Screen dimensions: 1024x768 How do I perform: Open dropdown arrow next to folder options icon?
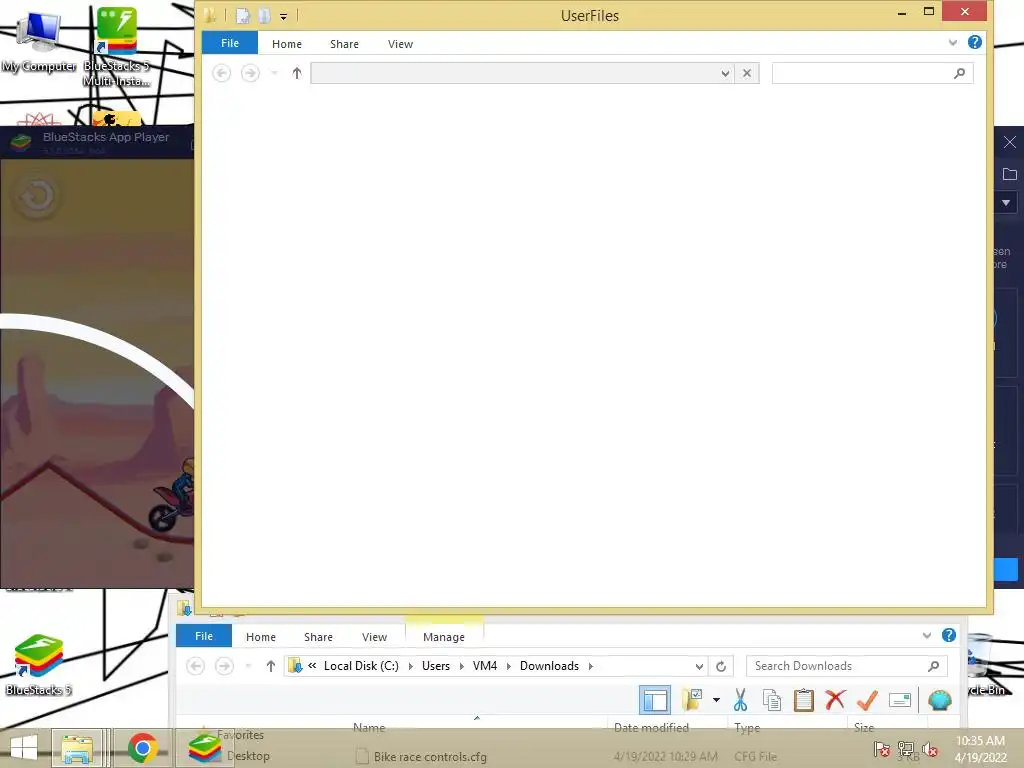click(x=716, y=700)
